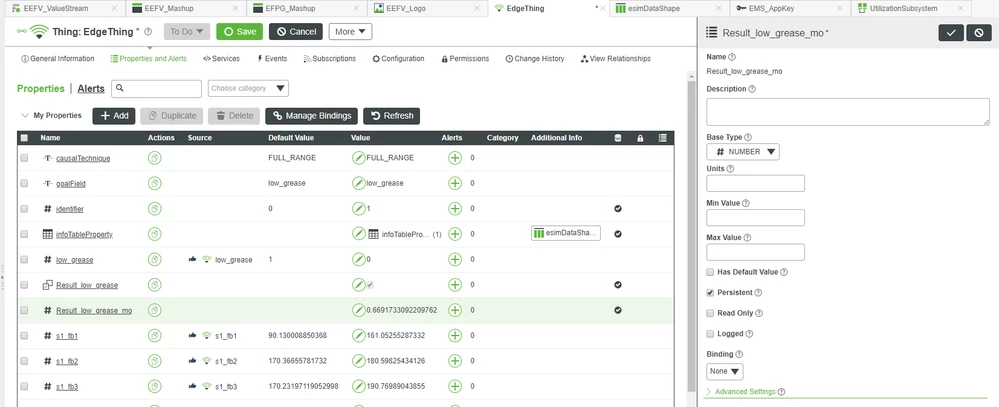The height and width of the screenshot is (407, 999).
Task: Uncheck the Persistent checkbox
Action: 710,293
